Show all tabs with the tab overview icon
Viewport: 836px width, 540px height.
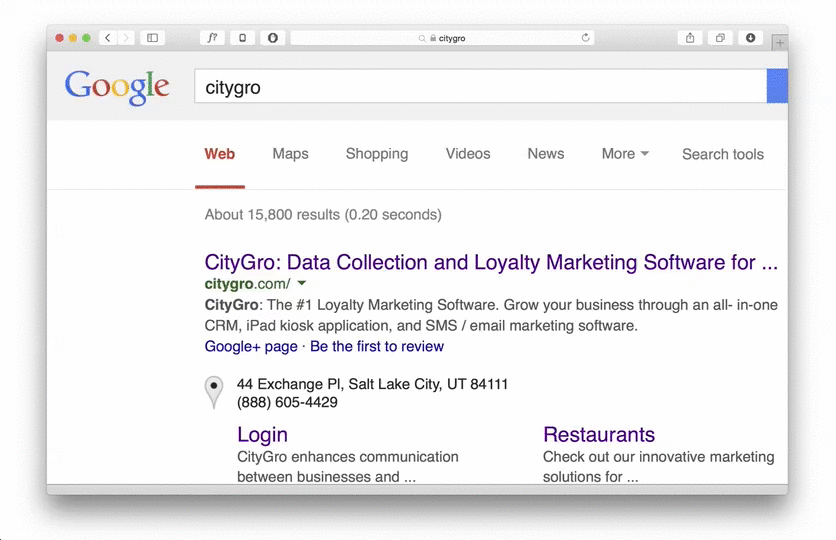pos(720,38)
